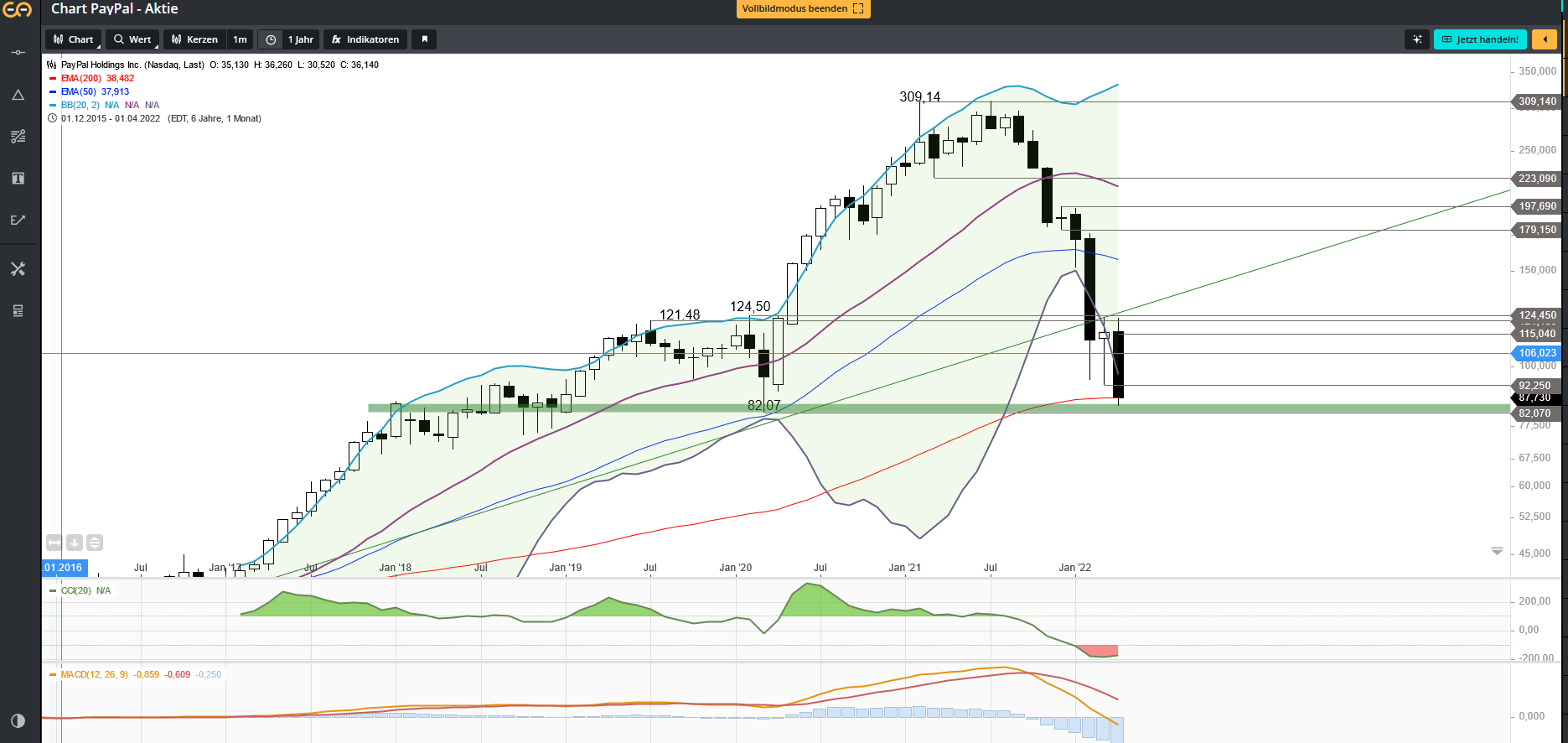The image size is (1568, 743).
Task: Click the 01.2016 date marker on time axis
Action: point(64,568)
